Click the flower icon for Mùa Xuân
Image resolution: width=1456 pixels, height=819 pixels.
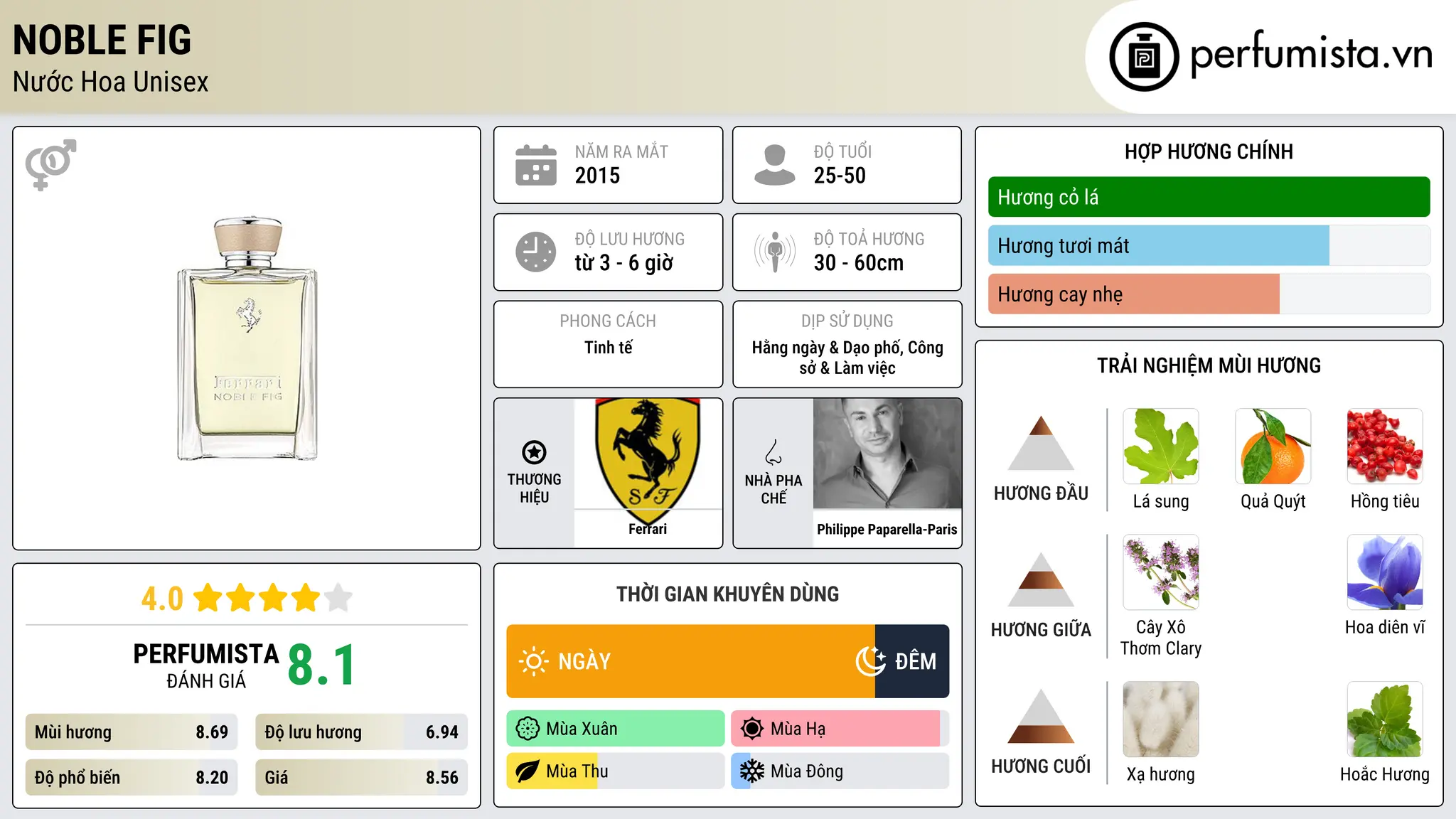[x=528, y=729]
